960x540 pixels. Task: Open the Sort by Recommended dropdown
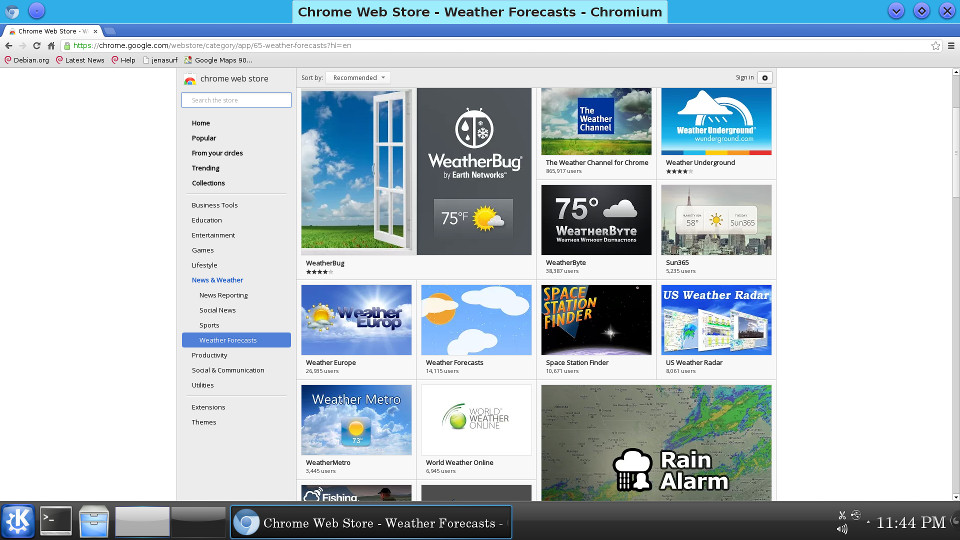tap(358, 78)
